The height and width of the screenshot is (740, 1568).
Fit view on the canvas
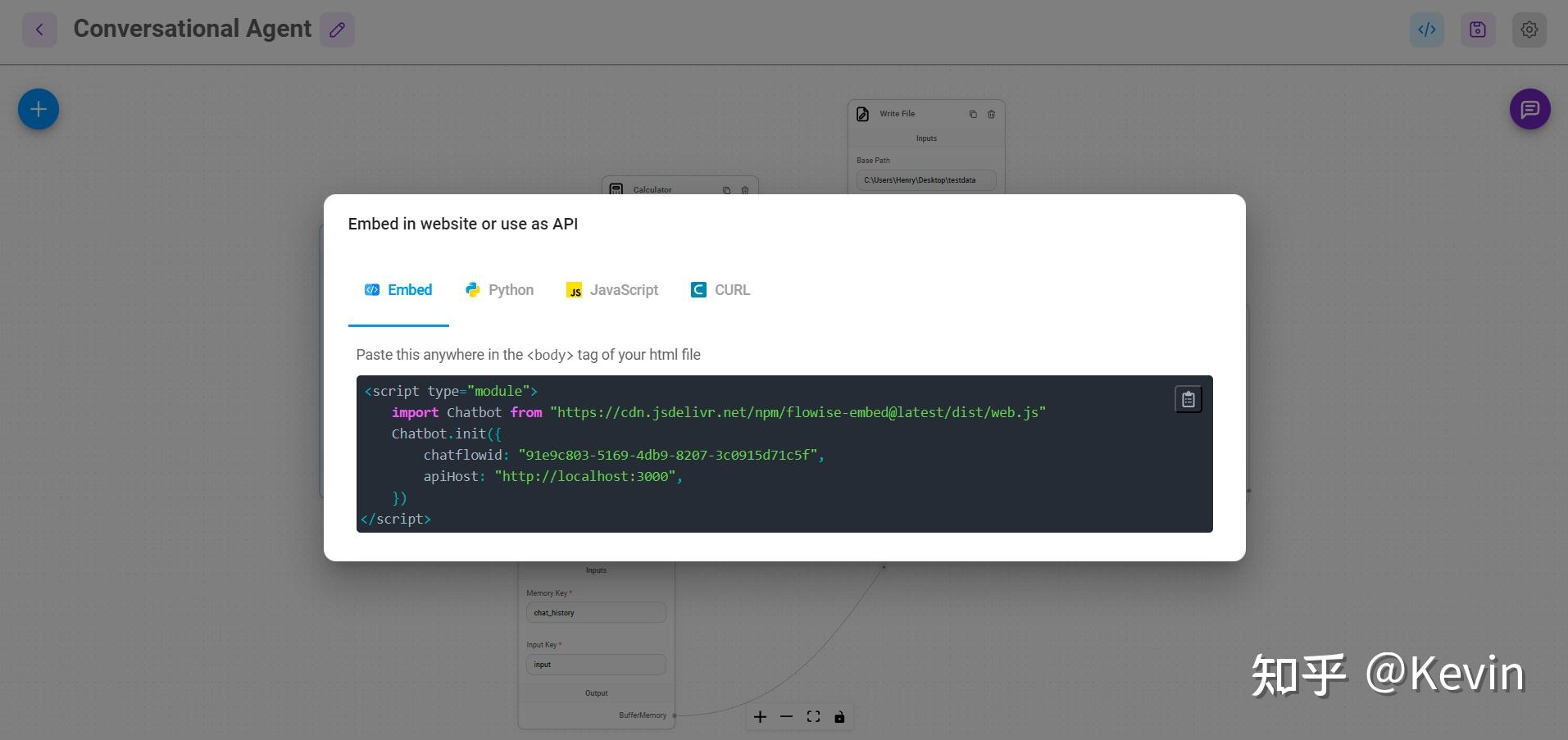click(813, 717)
